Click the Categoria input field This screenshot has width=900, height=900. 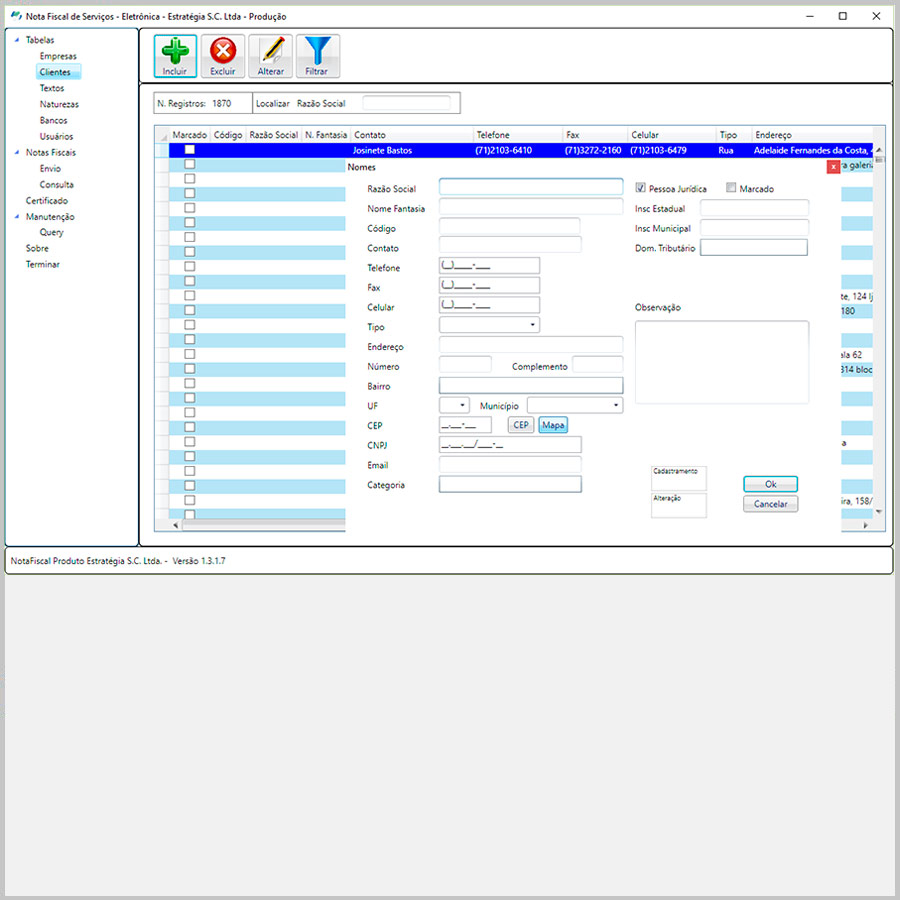pyautogui.click(x=510, y=484)
